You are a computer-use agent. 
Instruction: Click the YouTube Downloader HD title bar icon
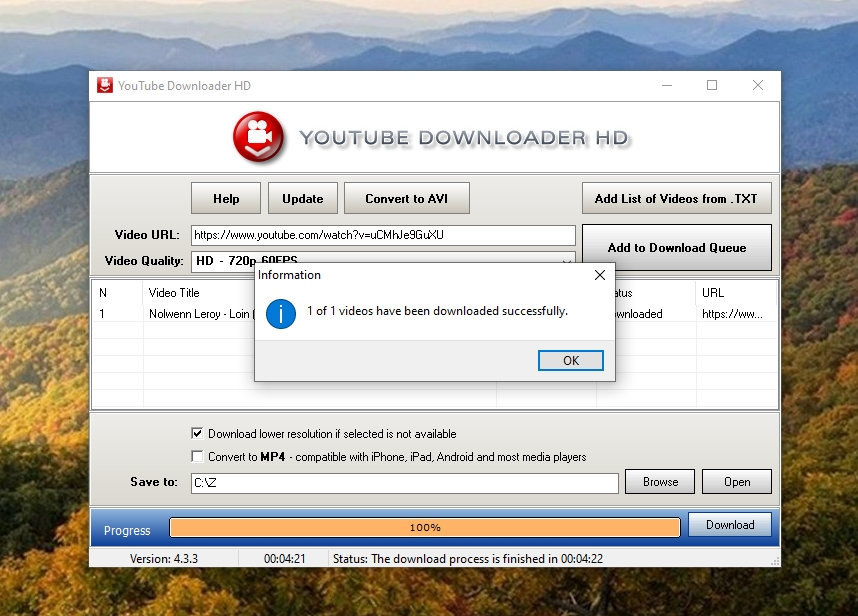point(105,85)
